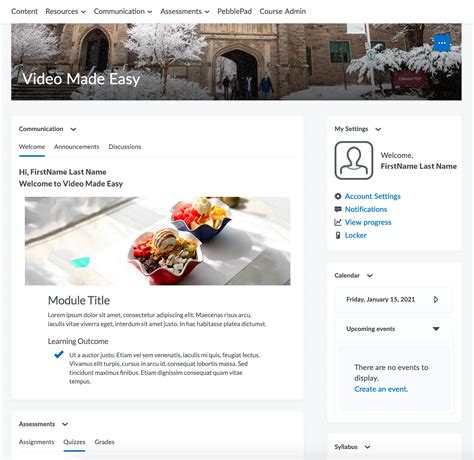Open the Content navigation item

click(x=24, y=11)
